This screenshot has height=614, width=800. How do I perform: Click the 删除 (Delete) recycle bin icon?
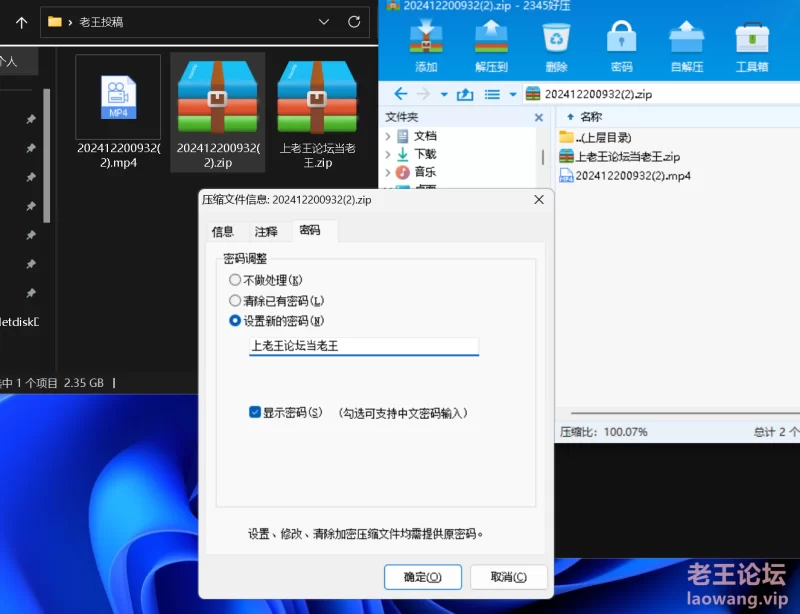(x=556, y=44)
